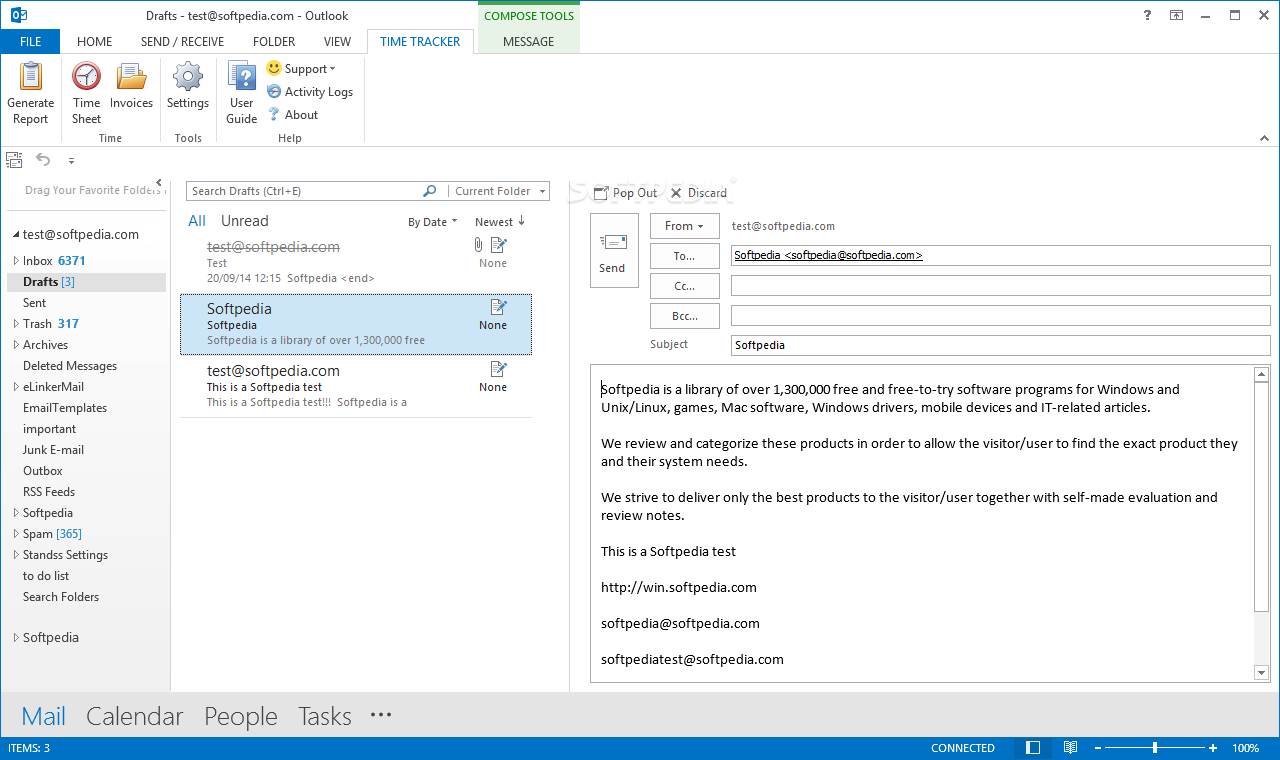Click the 100% zoom level
The height and width of the screenshot is (760, 1280).
[x=1246, y=748]
